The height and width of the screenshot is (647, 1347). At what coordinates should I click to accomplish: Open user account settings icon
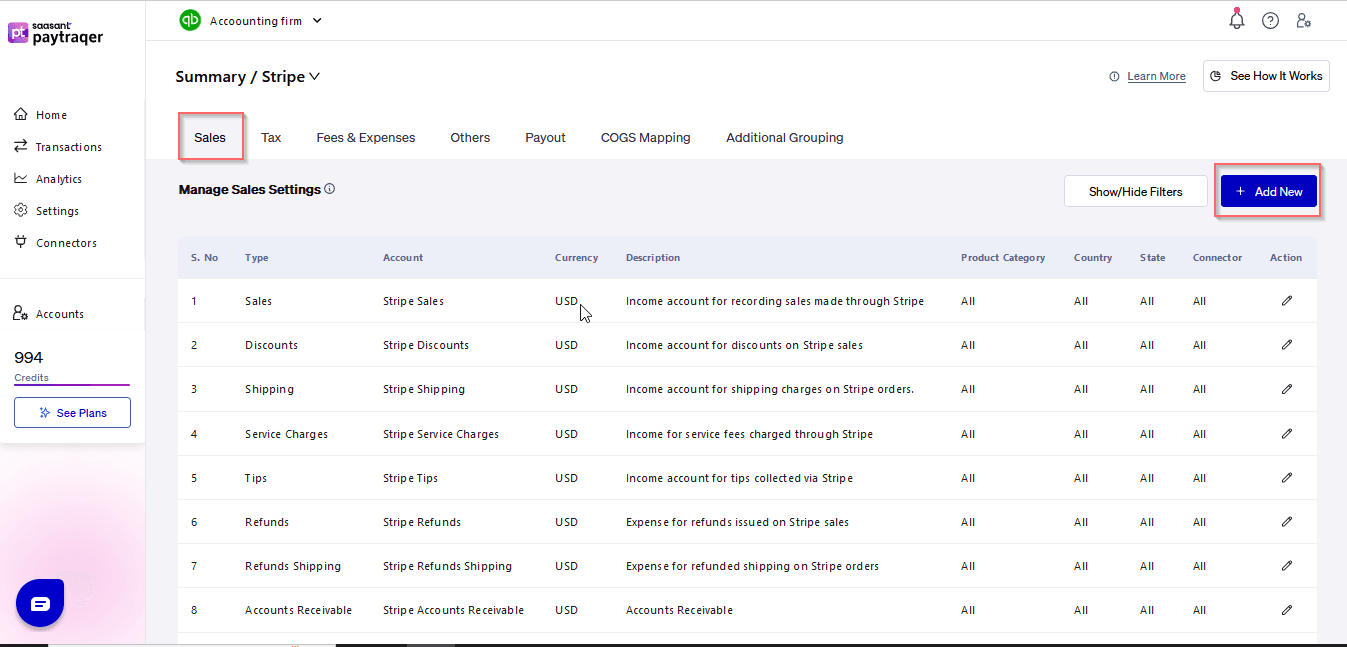1303,20
